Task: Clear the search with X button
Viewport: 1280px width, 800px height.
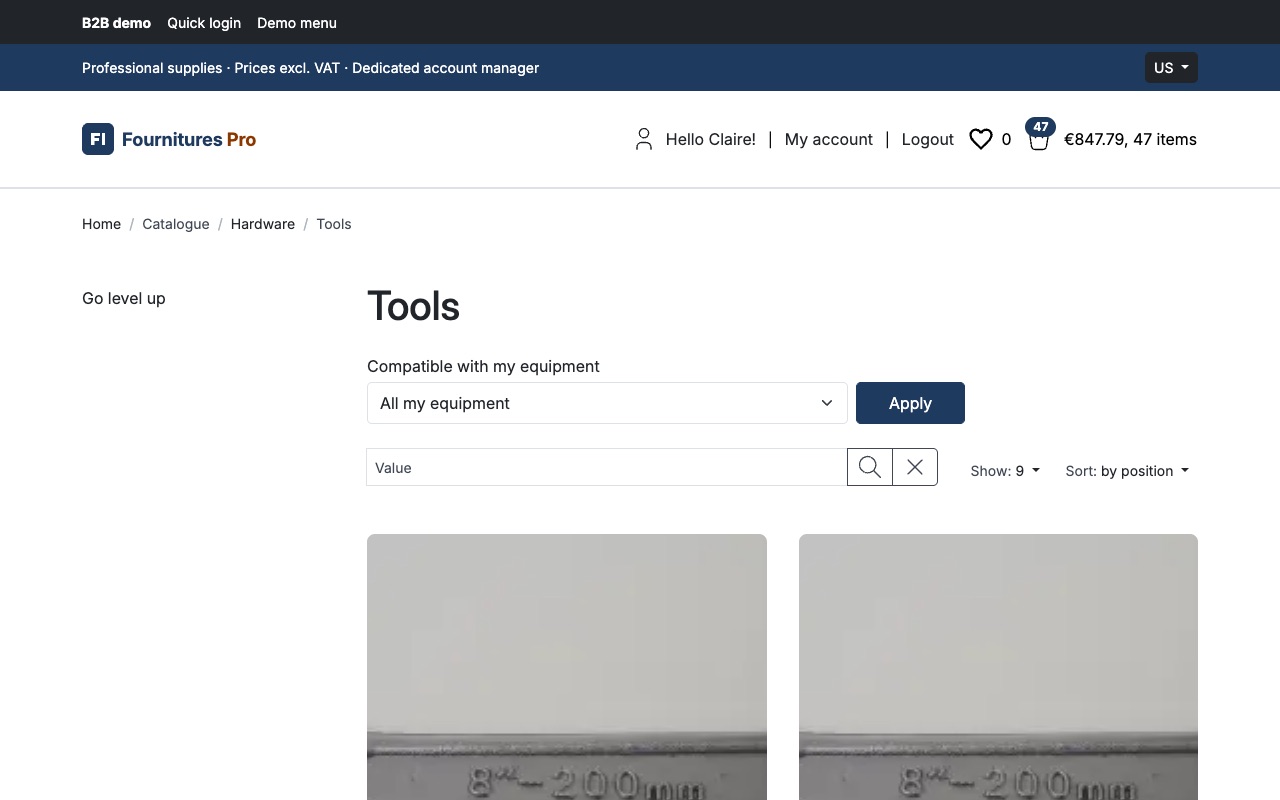Action: (915, 467)
